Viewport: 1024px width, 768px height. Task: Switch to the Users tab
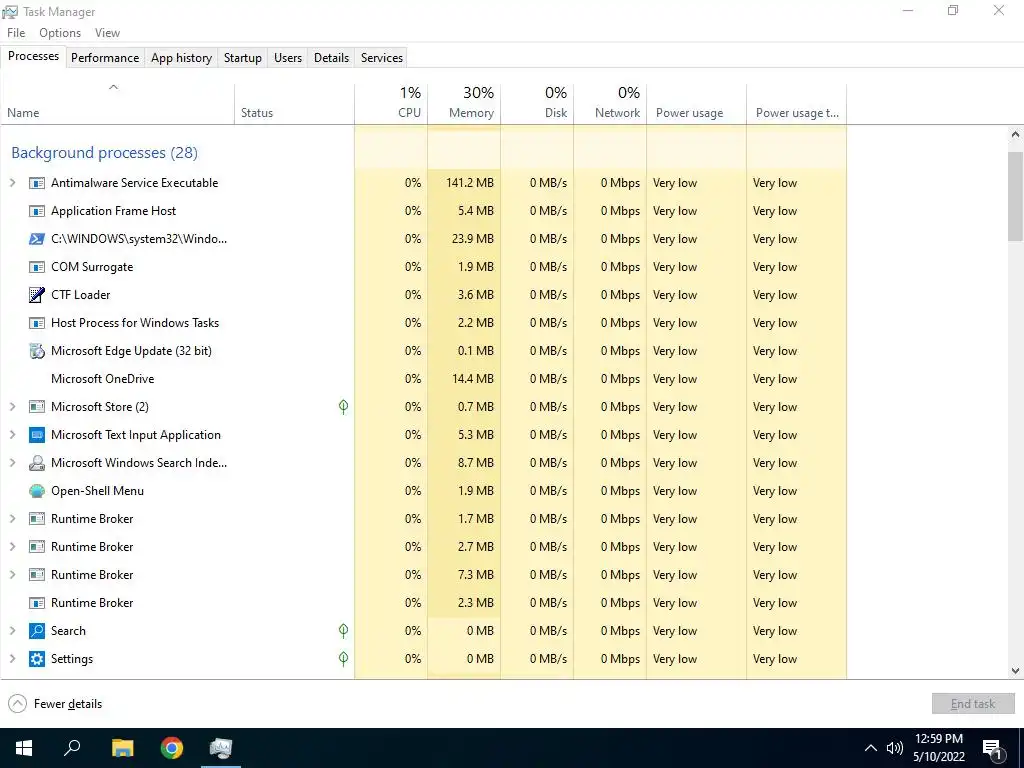tap(288, 57)
